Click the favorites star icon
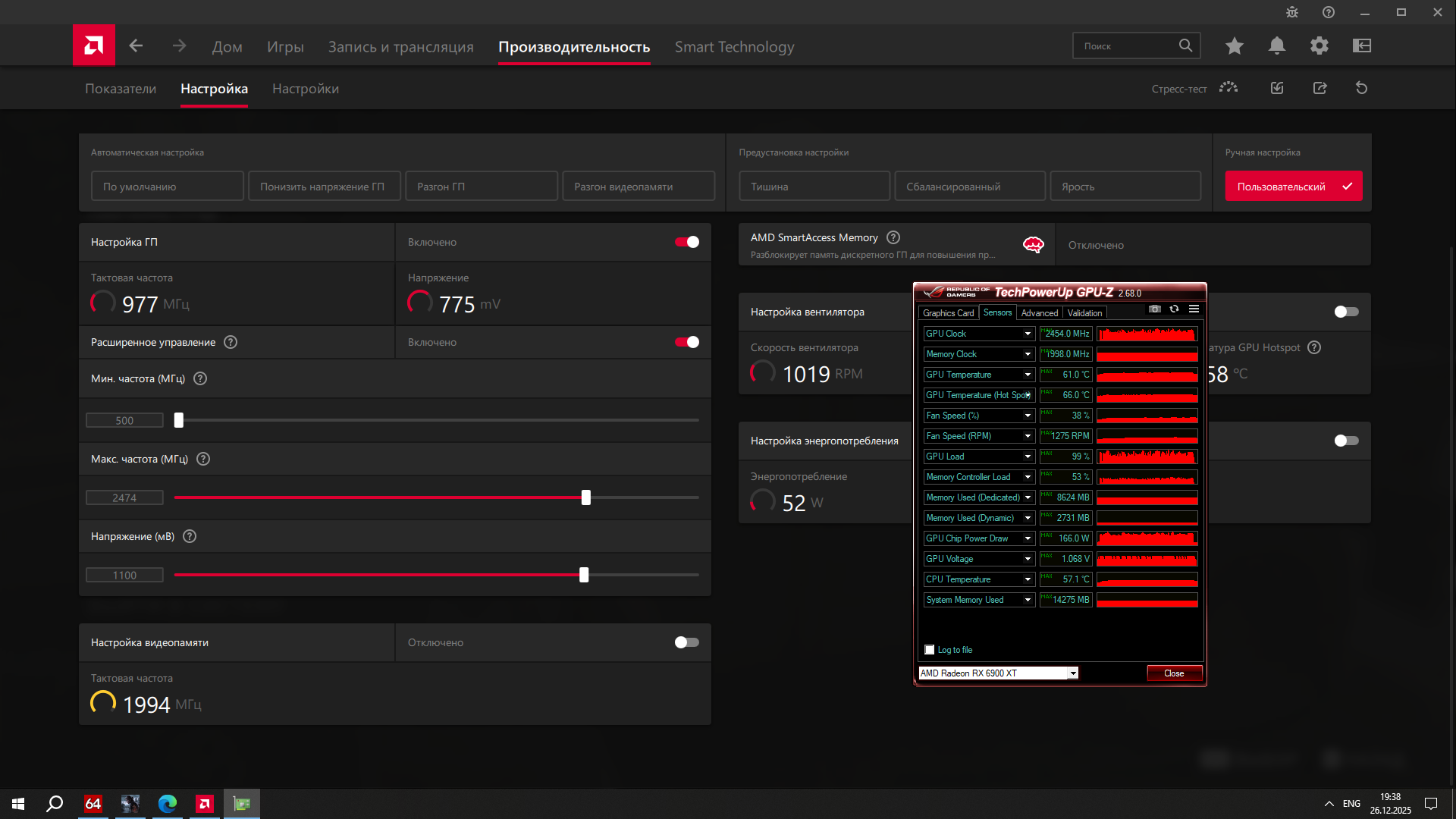The image size is (1456, 819). [1234, 46]
